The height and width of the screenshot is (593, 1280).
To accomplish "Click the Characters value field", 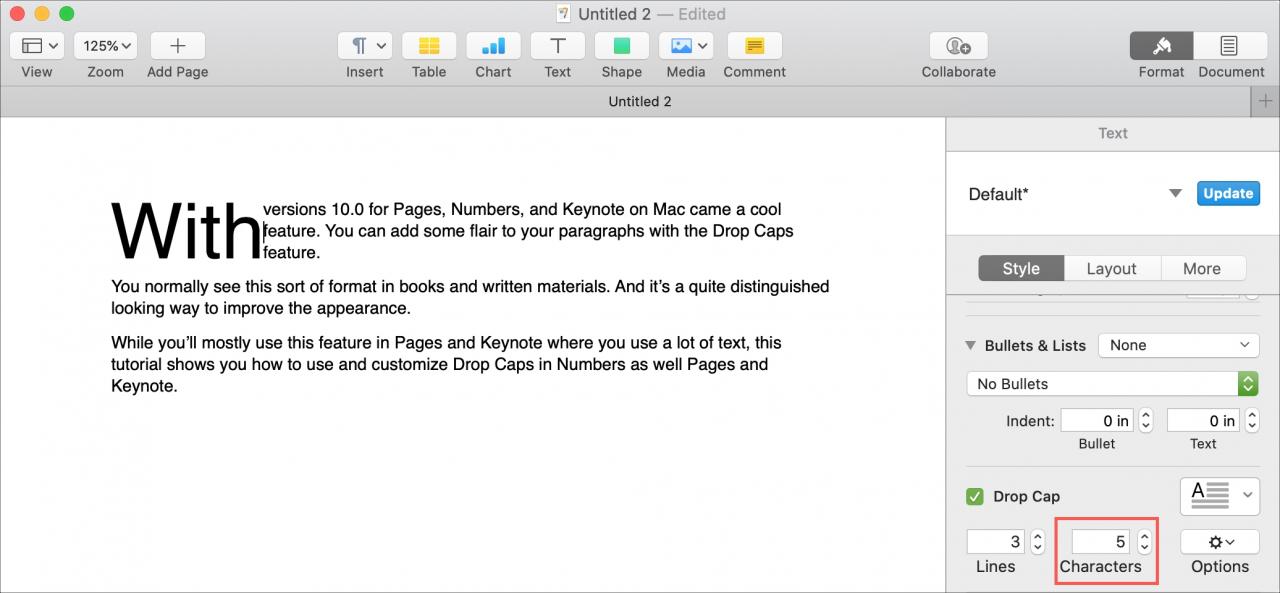I will click(1101, 542).
